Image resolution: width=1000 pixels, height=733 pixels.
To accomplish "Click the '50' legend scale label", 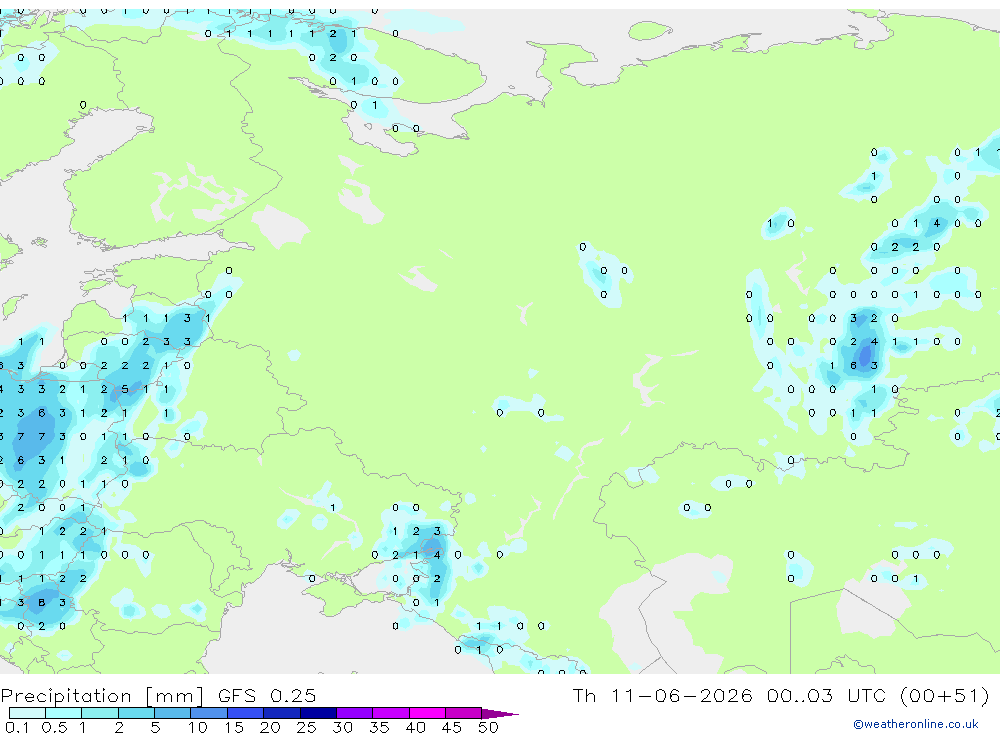I will [x=488, y=727].
